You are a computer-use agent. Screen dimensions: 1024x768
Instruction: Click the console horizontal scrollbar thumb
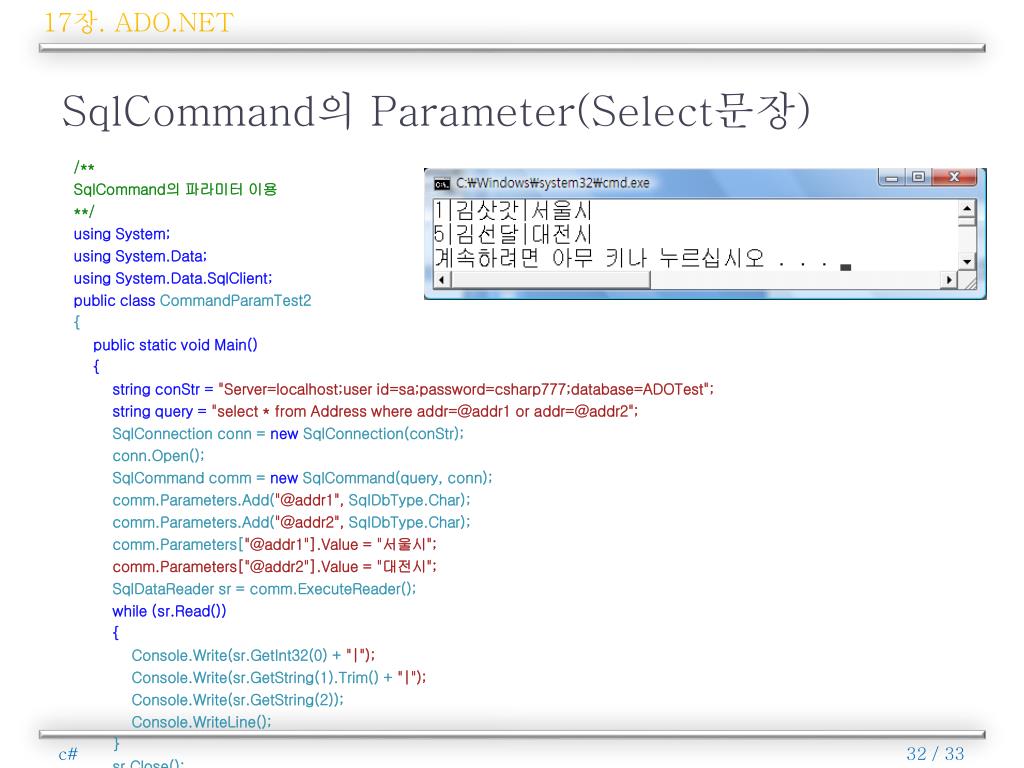(x=551, y=280)
